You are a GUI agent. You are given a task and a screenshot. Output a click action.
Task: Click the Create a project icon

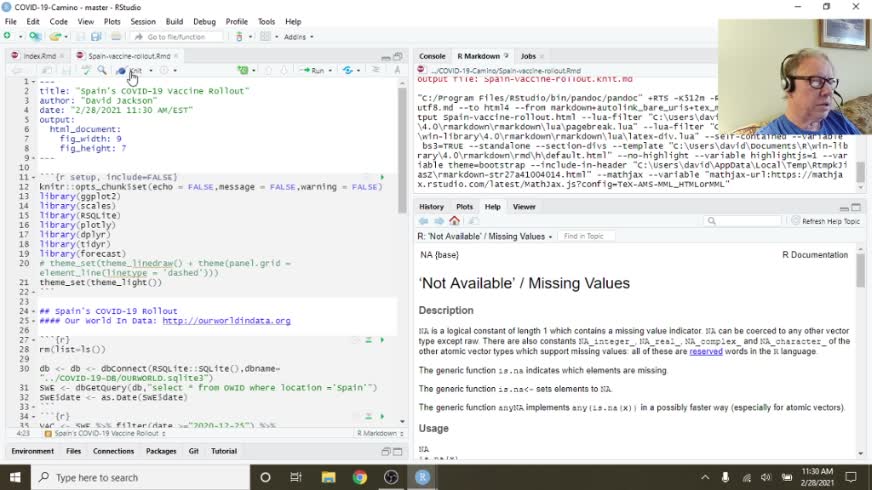[x=35, y=36]
